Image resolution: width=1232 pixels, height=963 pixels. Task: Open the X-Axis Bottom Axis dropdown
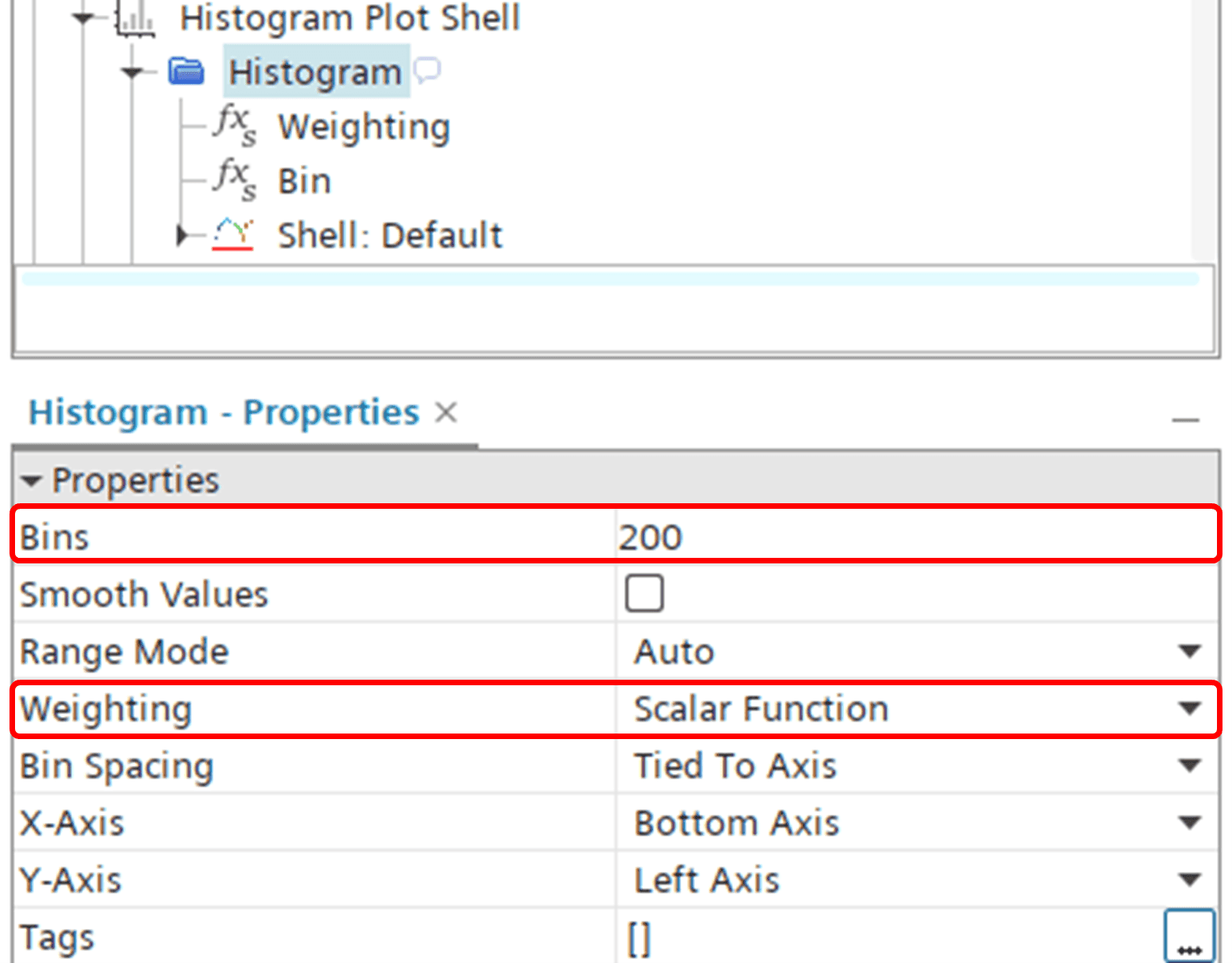(1188, 822)
